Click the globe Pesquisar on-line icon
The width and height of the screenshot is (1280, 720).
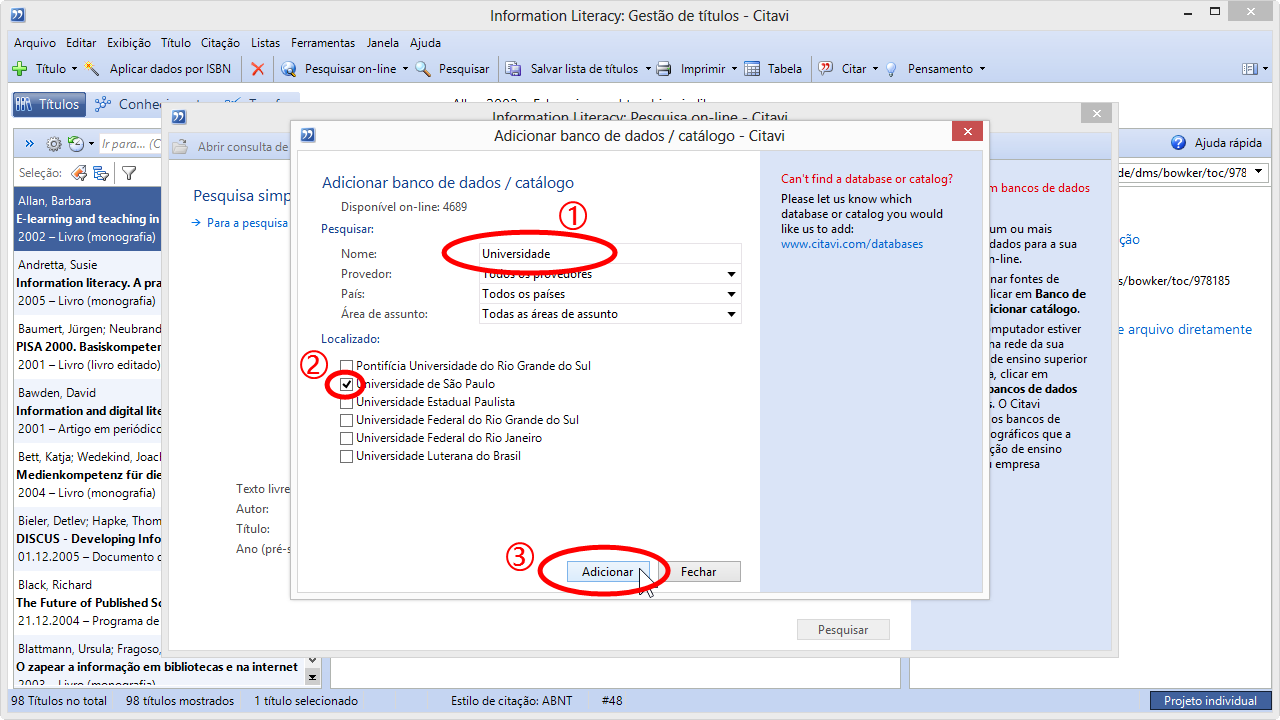point(289,69)
